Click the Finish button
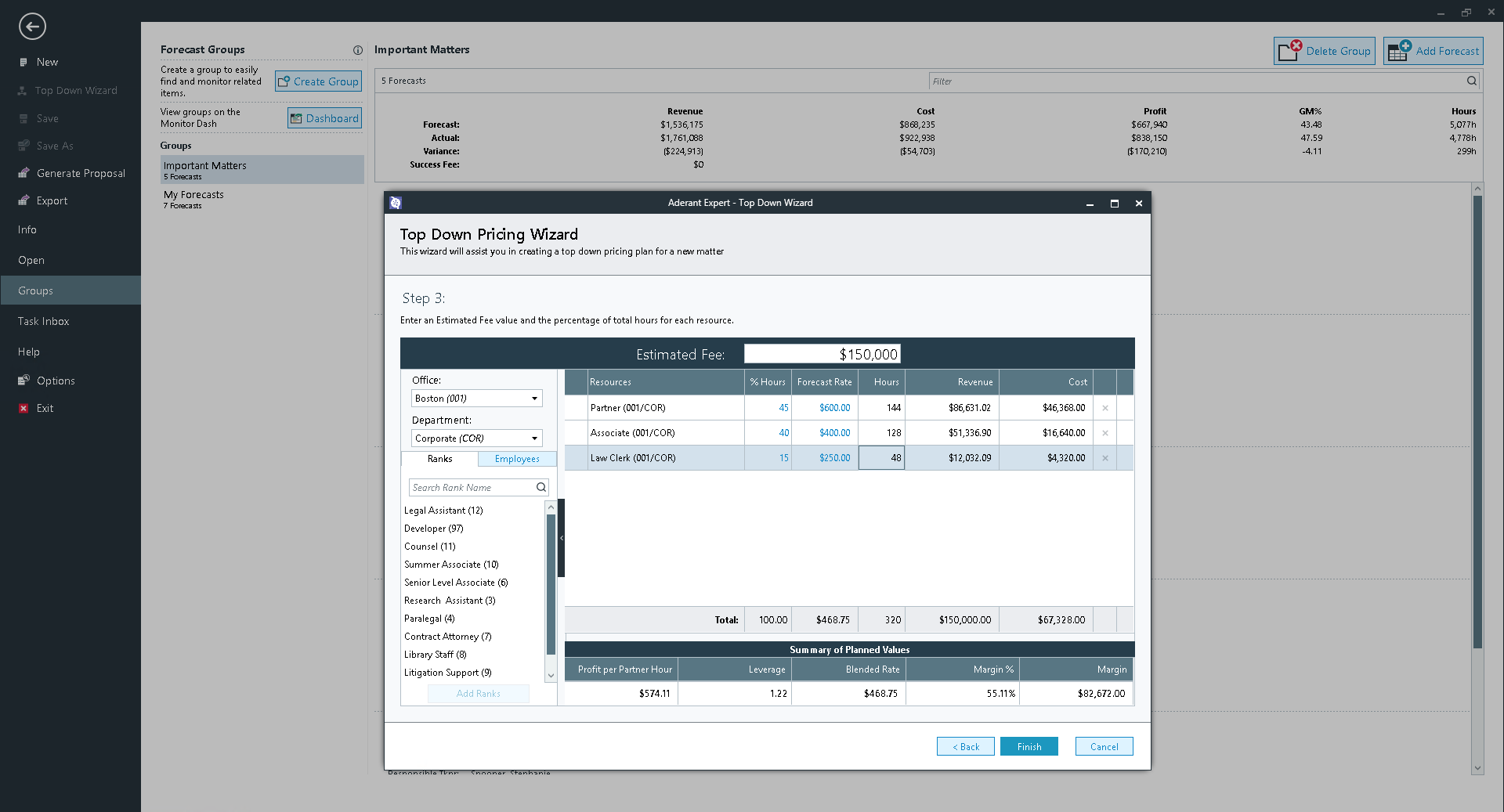1504x812 pixels. (1029, 746)
